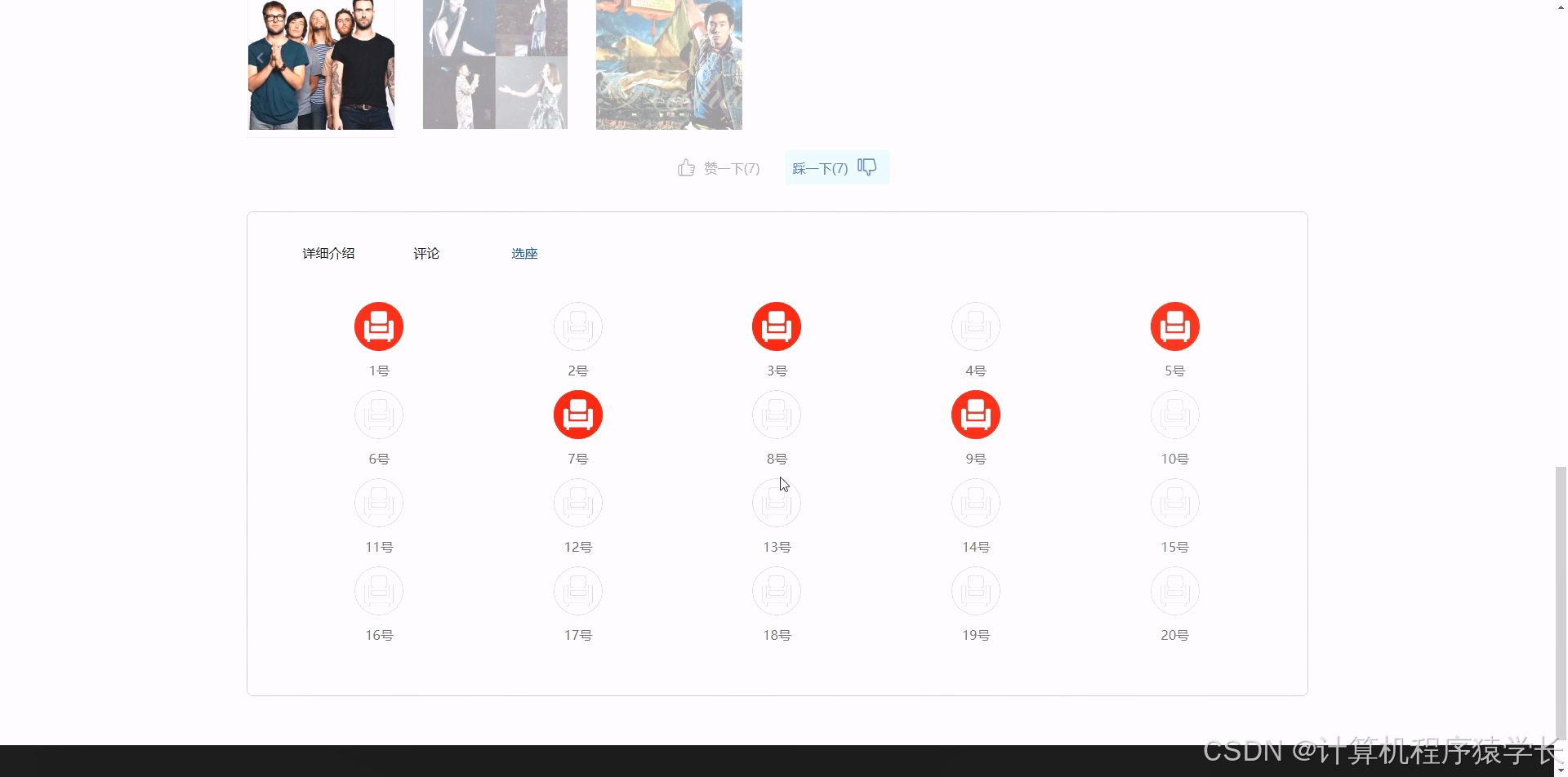Open the band group photo thumbnail
This screenshot has width=1568, height=777.
click(322, 65)
